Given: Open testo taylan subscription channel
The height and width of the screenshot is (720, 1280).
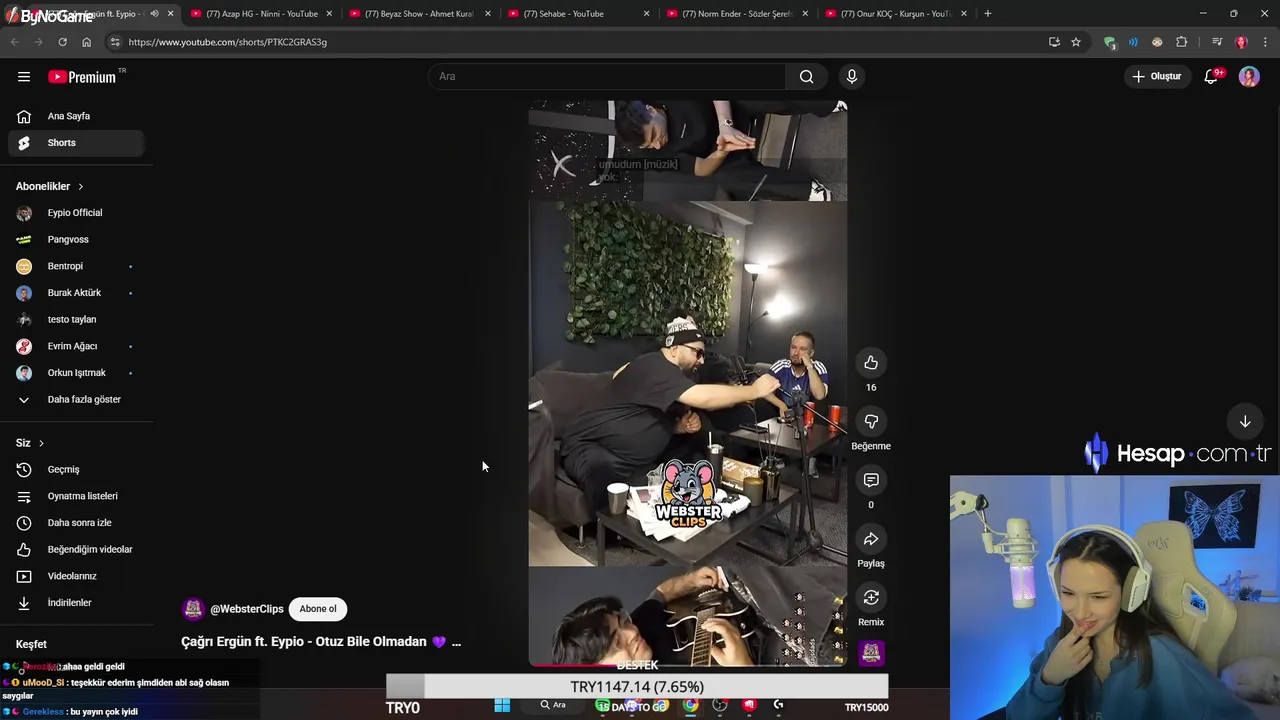Looking at the screenshot, I should tap(76, 319).
